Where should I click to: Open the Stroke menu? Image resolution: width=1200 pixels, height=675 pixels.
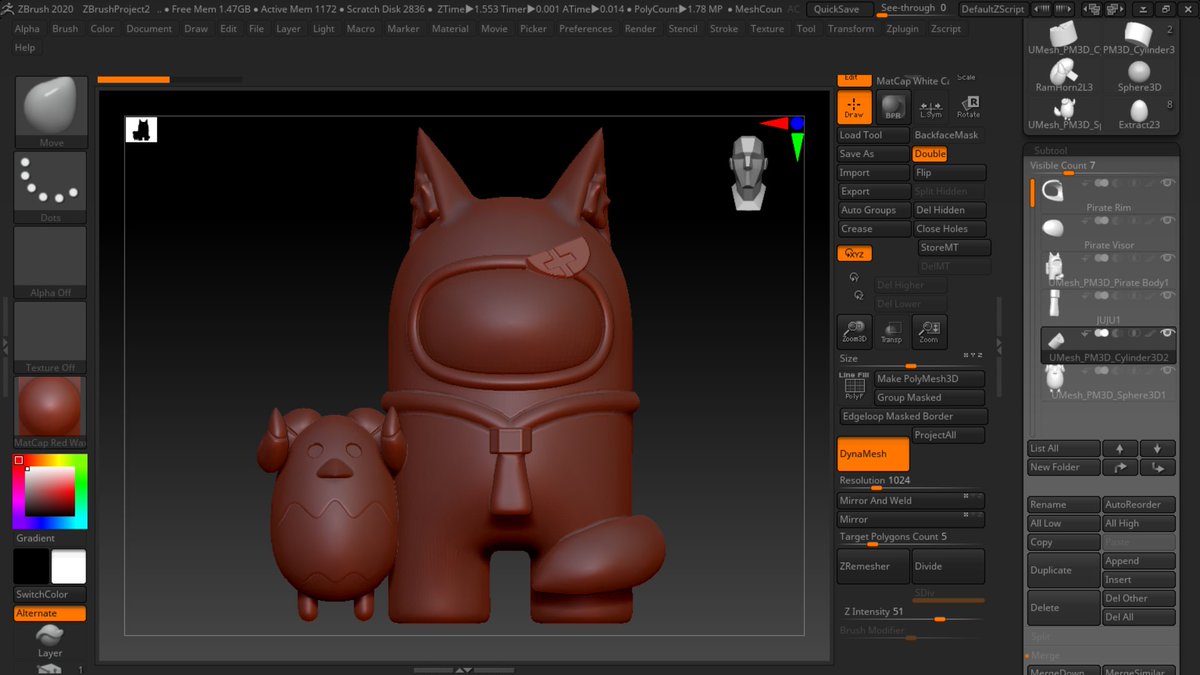pos(724,29)
